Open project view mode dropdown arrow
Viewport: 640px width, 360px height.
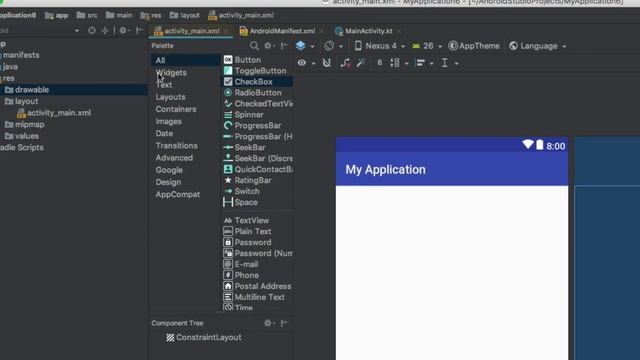(x=76, y=31)
